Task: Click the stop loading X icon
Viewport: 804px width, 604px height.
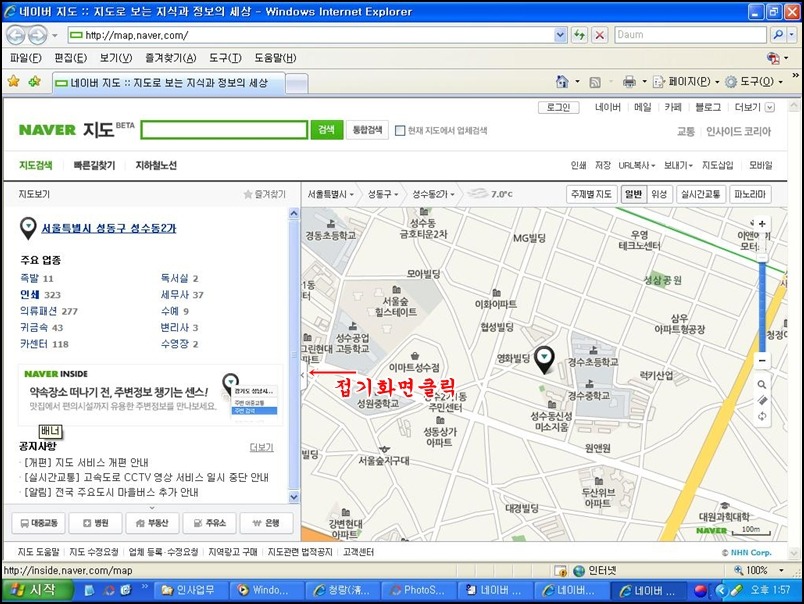Action: pyautogui.click(x=599, y=35)
